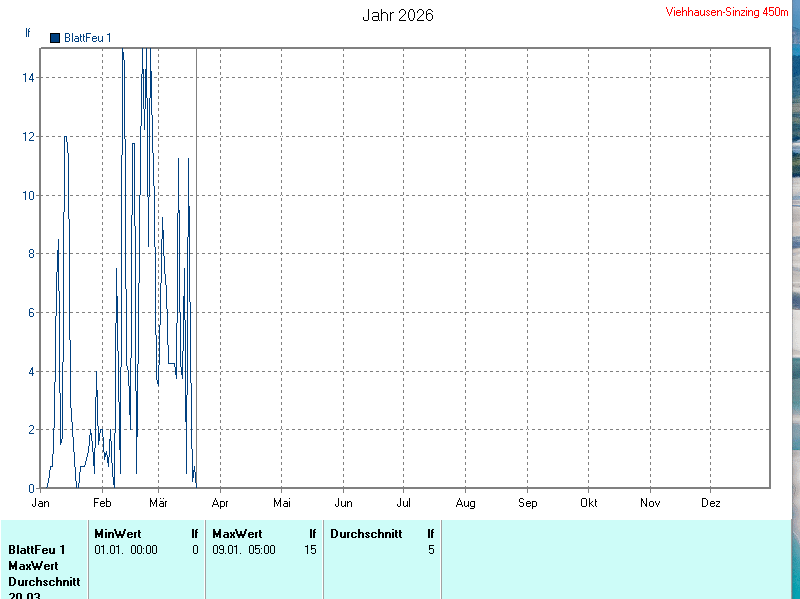The width and height of the screenshot is (800, 599).
Task: Click the 01.01. 00:00 minimum timestamp cell
Action: [x=126, y=550]
